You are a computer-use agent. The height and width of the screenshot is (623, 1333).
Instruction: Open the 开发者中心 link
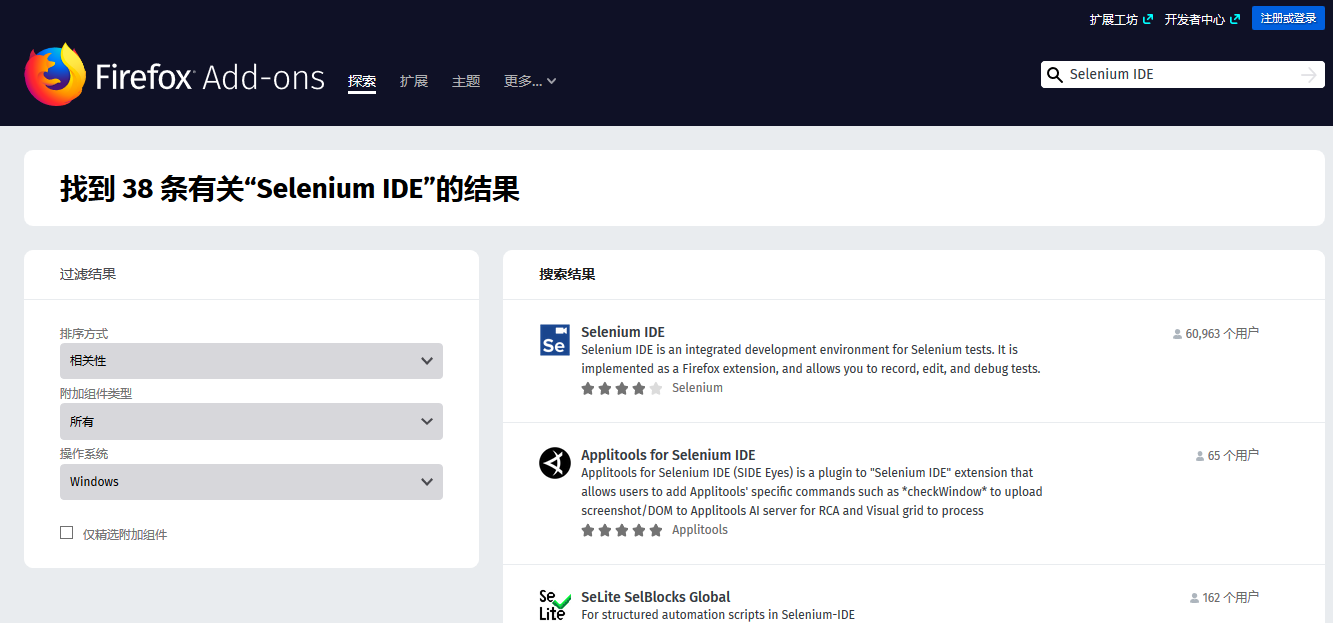coord(1194,19)
